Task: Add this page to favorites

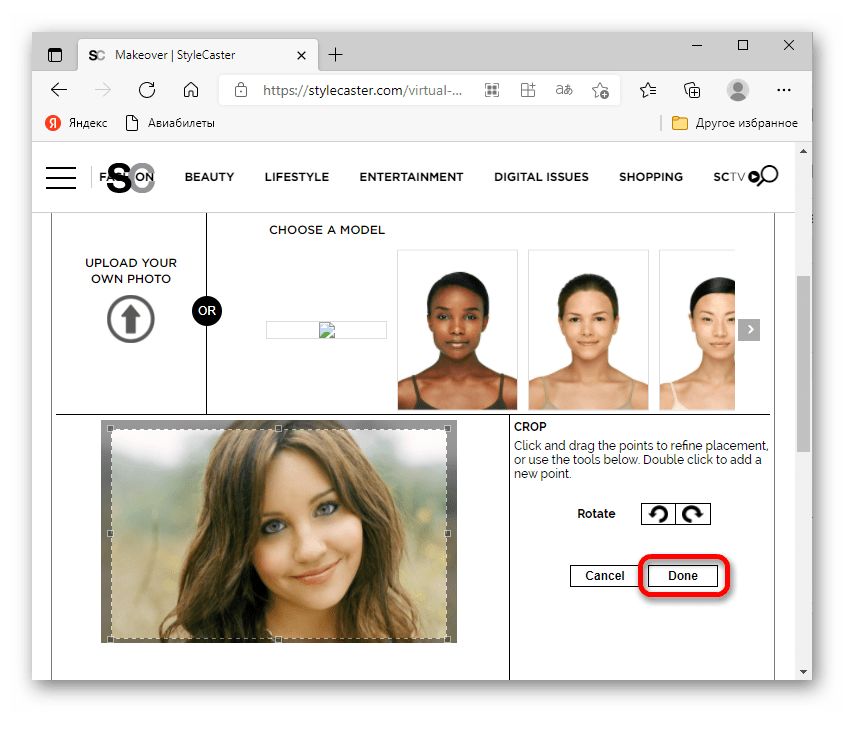Action: (x=600, y=90)
